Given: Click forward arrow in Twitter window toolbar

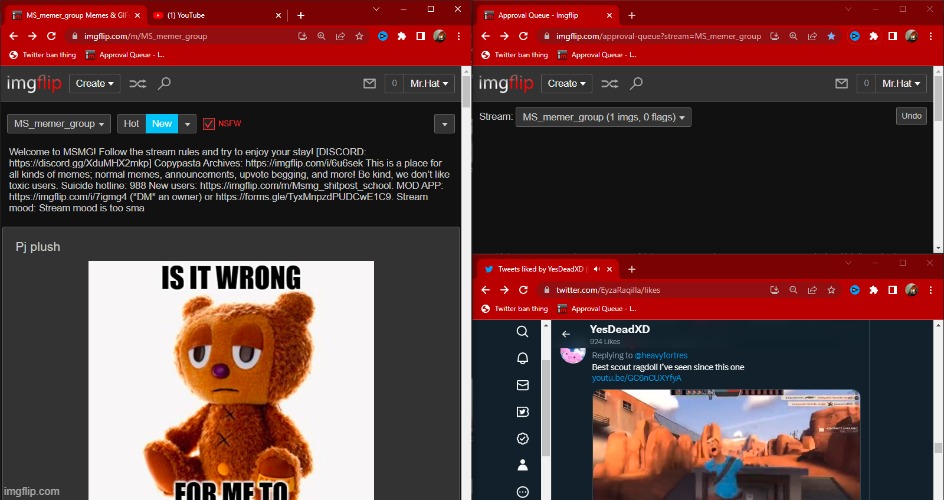Looking at the screenshot, I should point(504,290).
